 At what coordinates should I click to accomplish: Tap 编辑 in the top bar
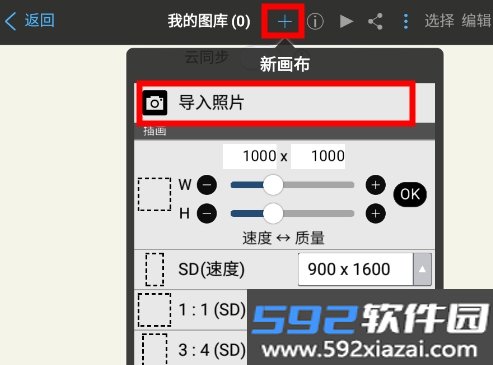[477, 21]
